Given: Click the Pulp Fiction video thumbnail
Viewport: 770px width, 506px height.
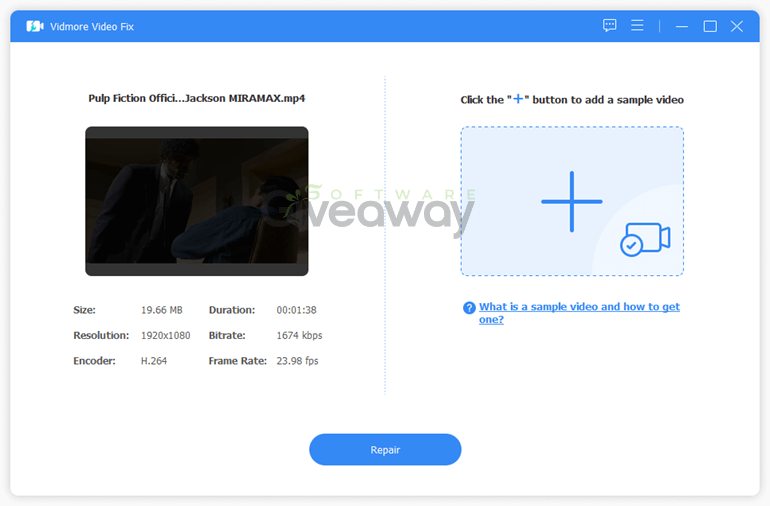Looking at the screenshot, I should tap(197, 201).
